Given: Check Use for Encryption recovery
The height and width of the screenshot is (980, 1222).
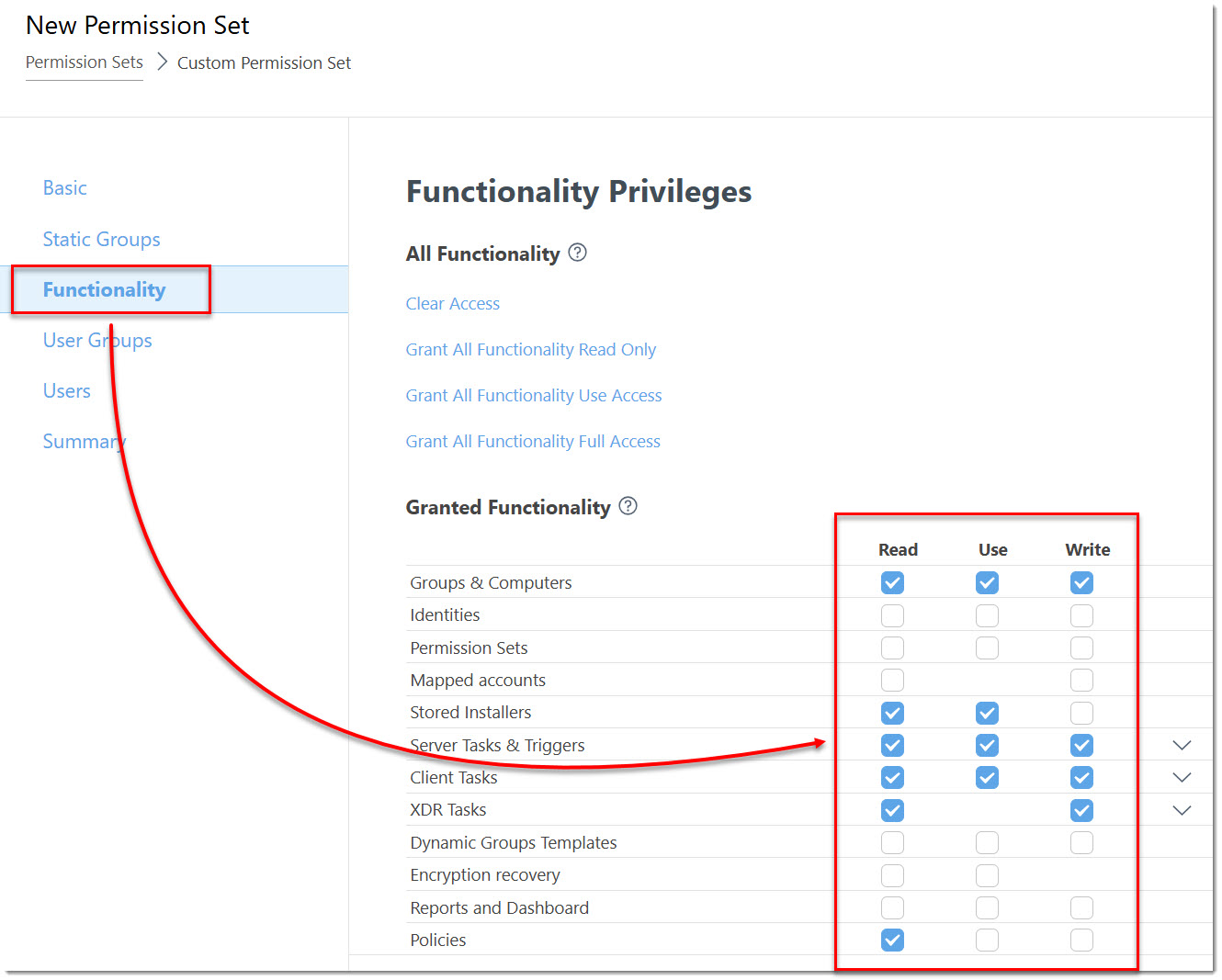Looking at the screenshot, I should [x=987, y=875].
